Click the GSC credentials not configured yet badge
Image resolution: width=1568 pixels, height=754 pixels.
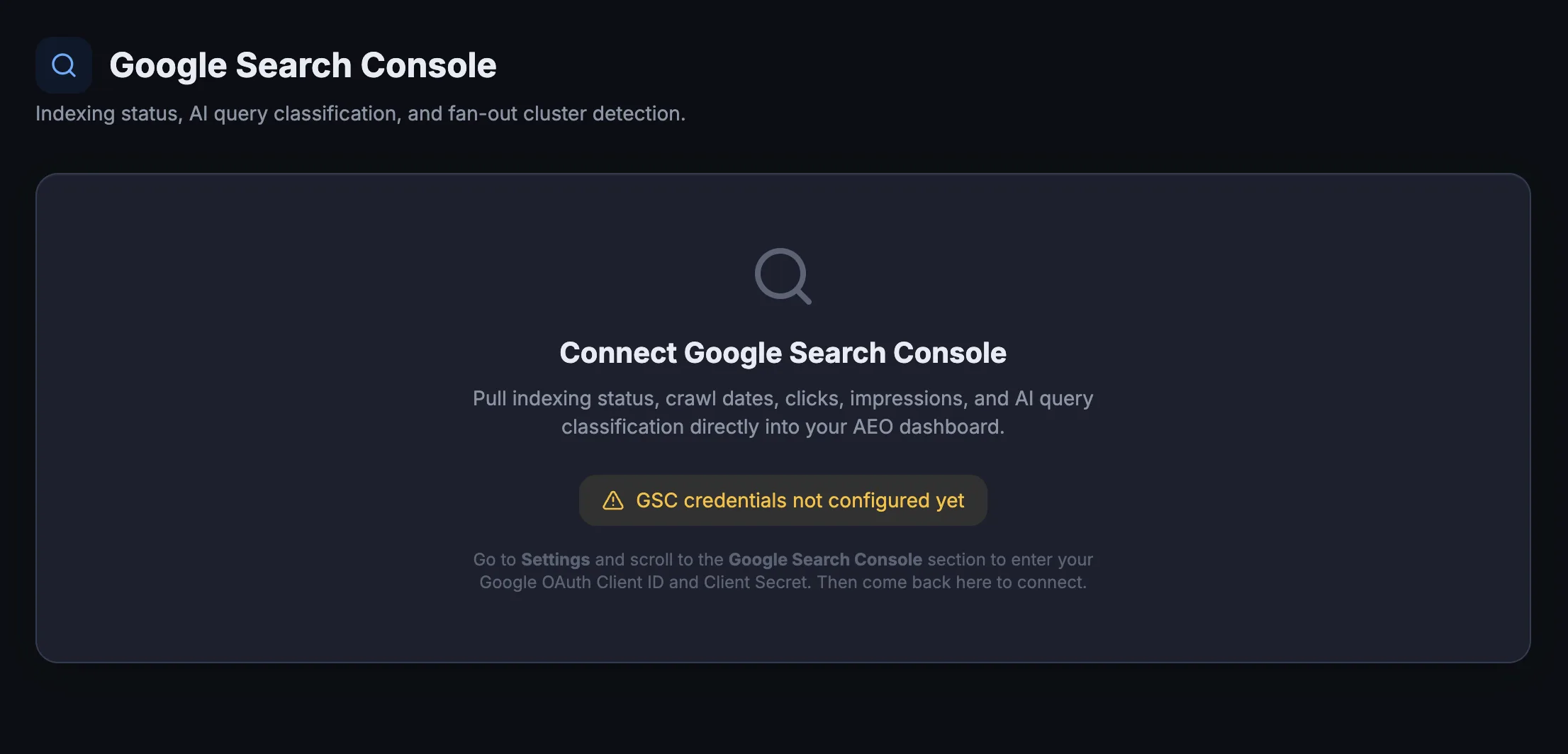783,500
